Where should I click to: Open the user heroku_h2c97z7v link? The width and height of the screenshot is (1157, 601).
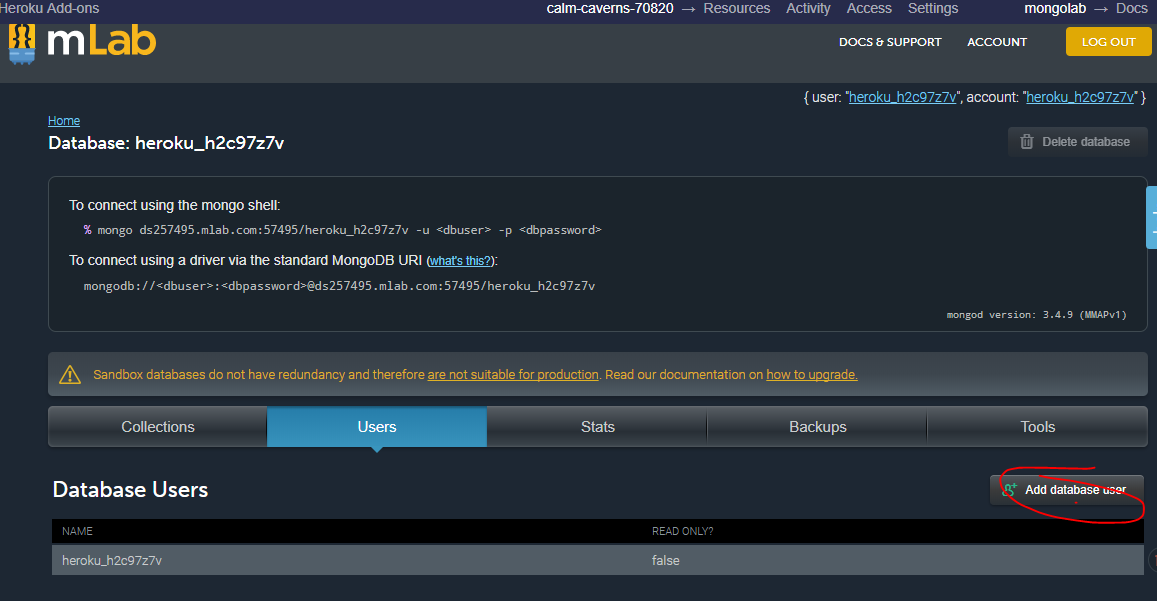(x=902, y=97)
